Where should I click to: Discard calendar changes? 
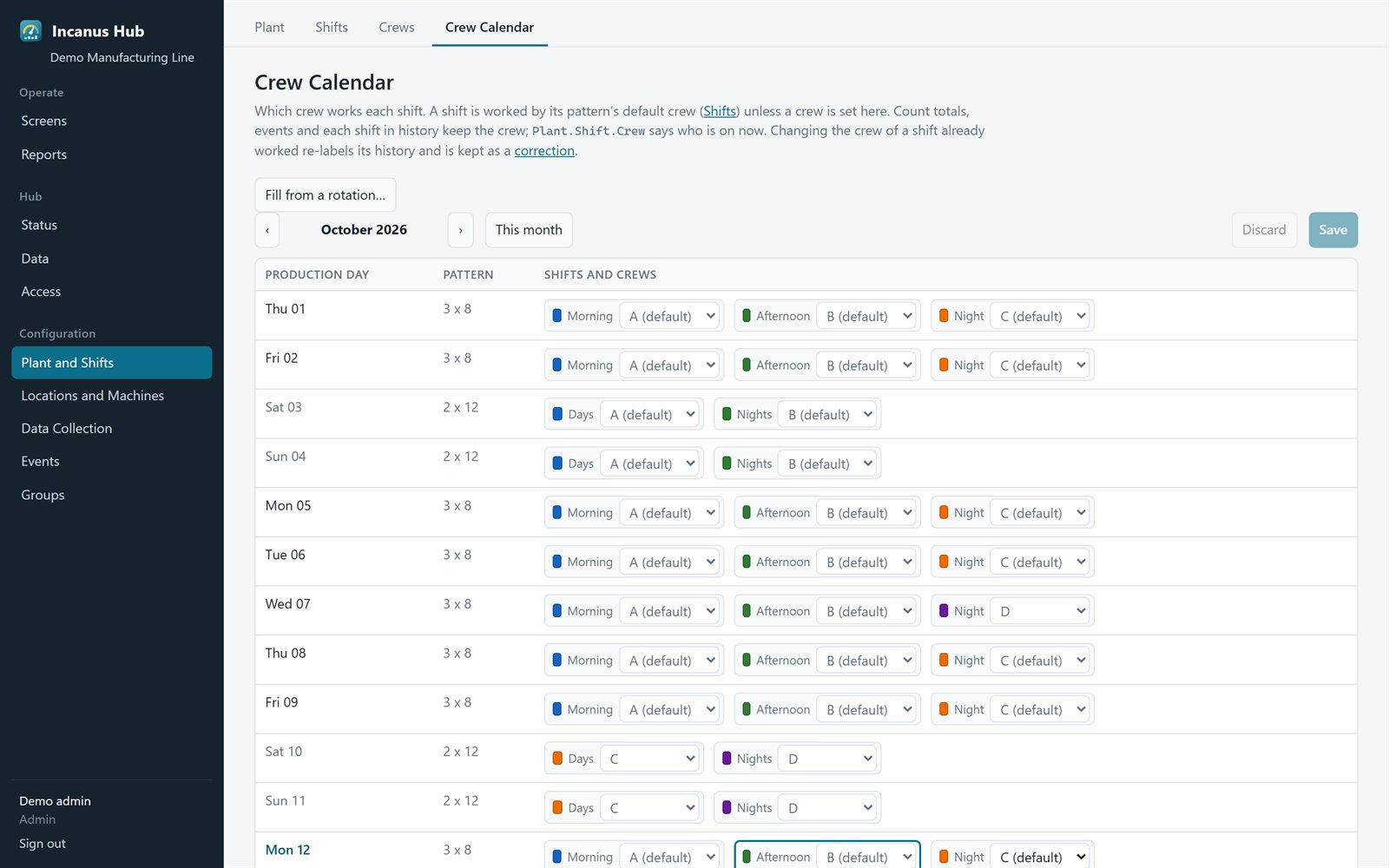tap(1264, 230)
